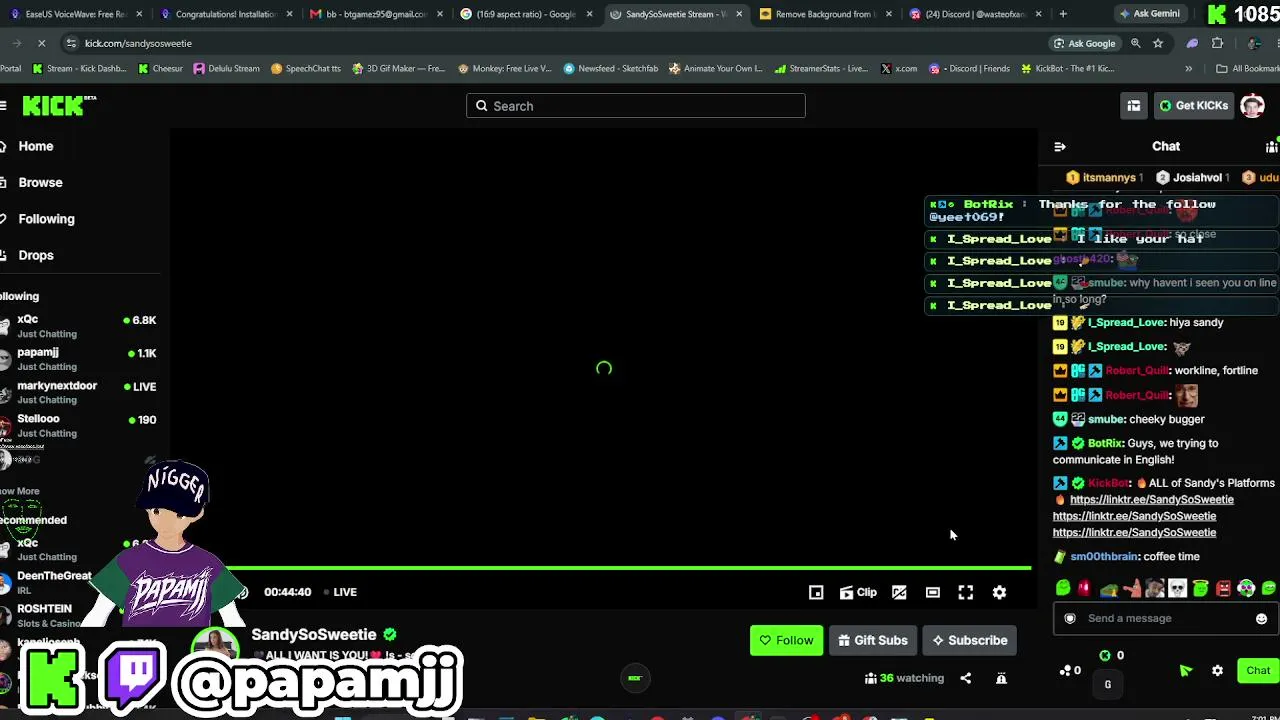Send chat with green Chat button
Viewport: 1280px width, 720px height.
pyautogui.click(x=1258, y=670)
